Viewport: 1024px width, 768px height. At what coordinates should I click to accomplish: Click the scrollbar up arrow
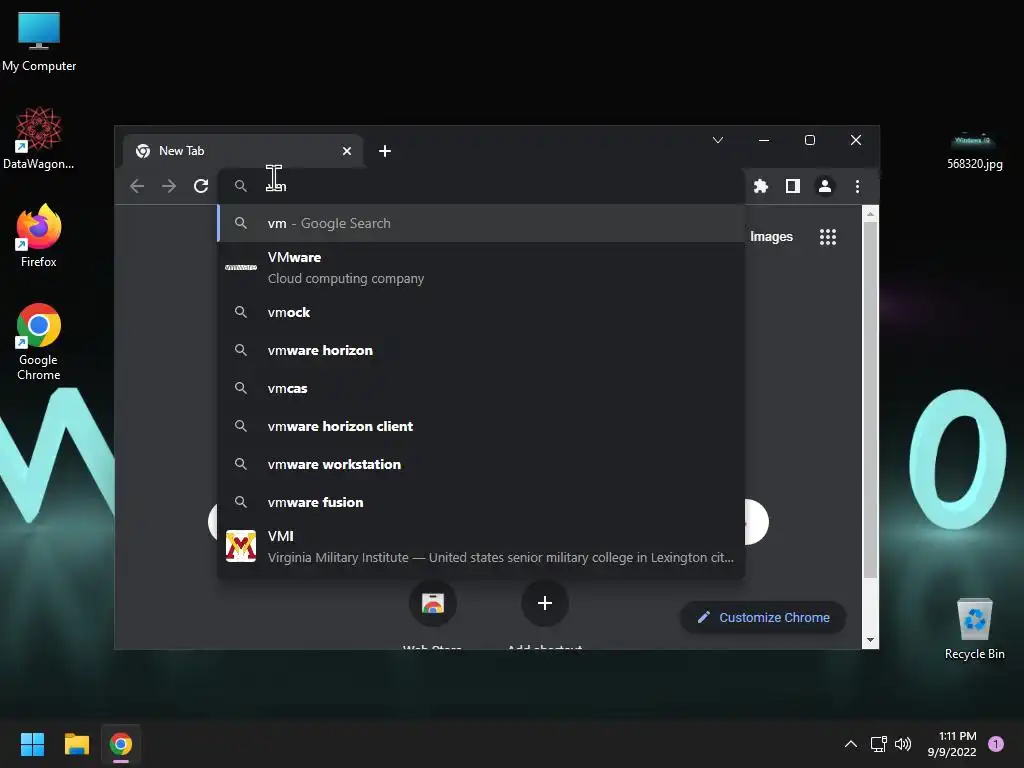pyautogui.click(x=870, y=214)
